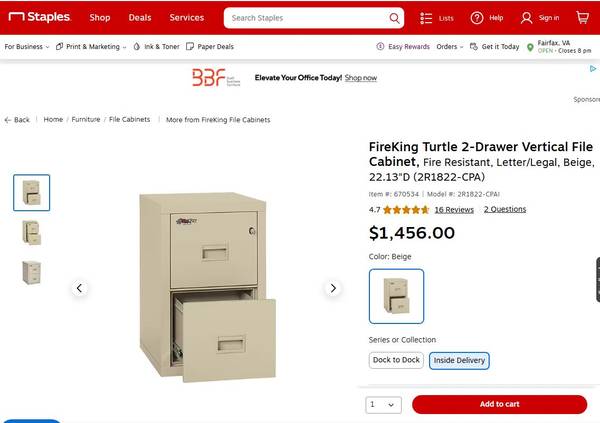Viewport: 600px width, 423px height.
Task: Select the Beige color swatch
Action: coord(396,296)
